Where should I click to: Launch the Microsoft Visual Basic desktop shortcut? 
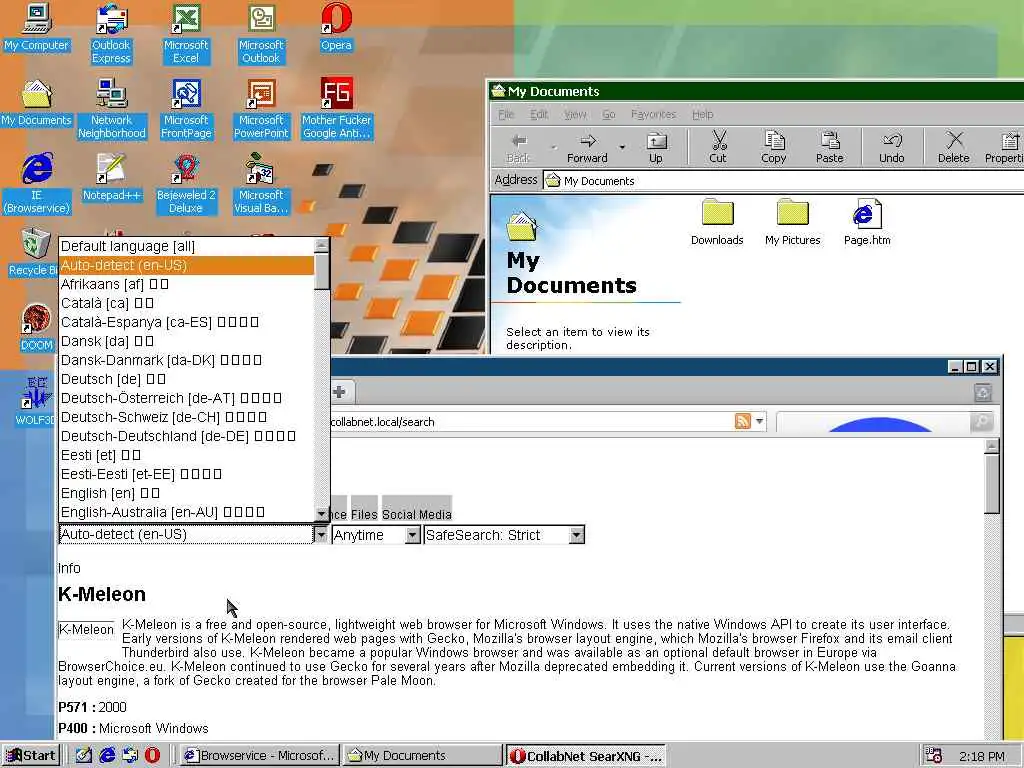pyautogui.click(x=261, y=184)
